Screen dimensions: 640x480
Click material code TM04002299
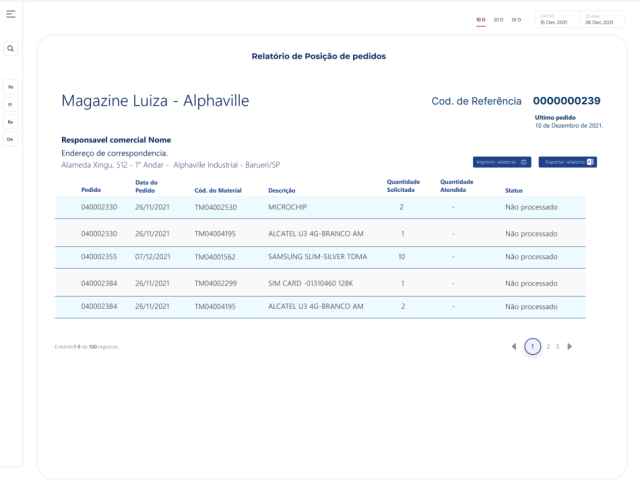tap(216, 283)
